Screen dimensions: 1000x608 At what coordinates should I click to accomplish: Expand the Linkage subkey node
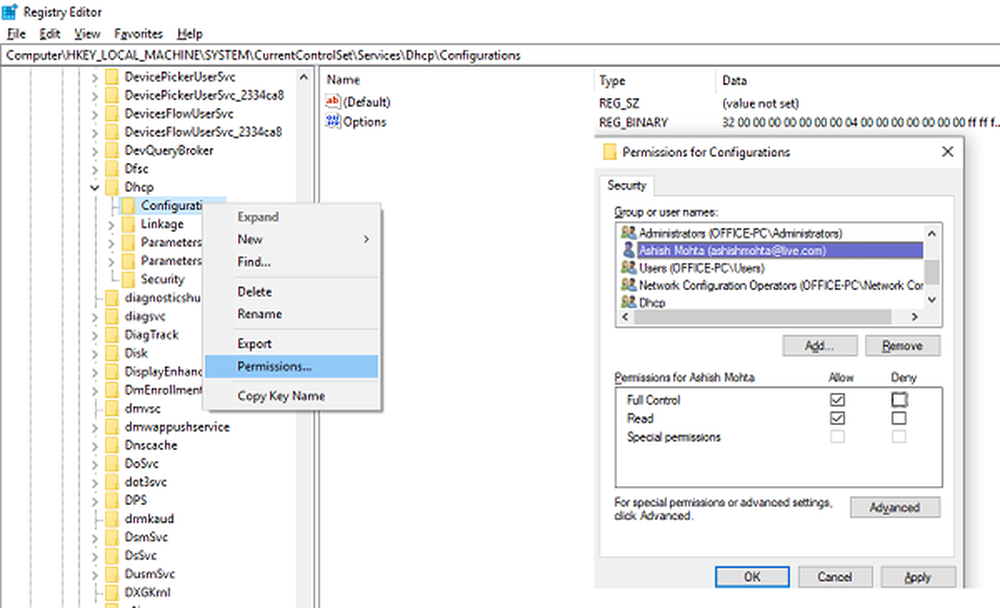(111, 224)
